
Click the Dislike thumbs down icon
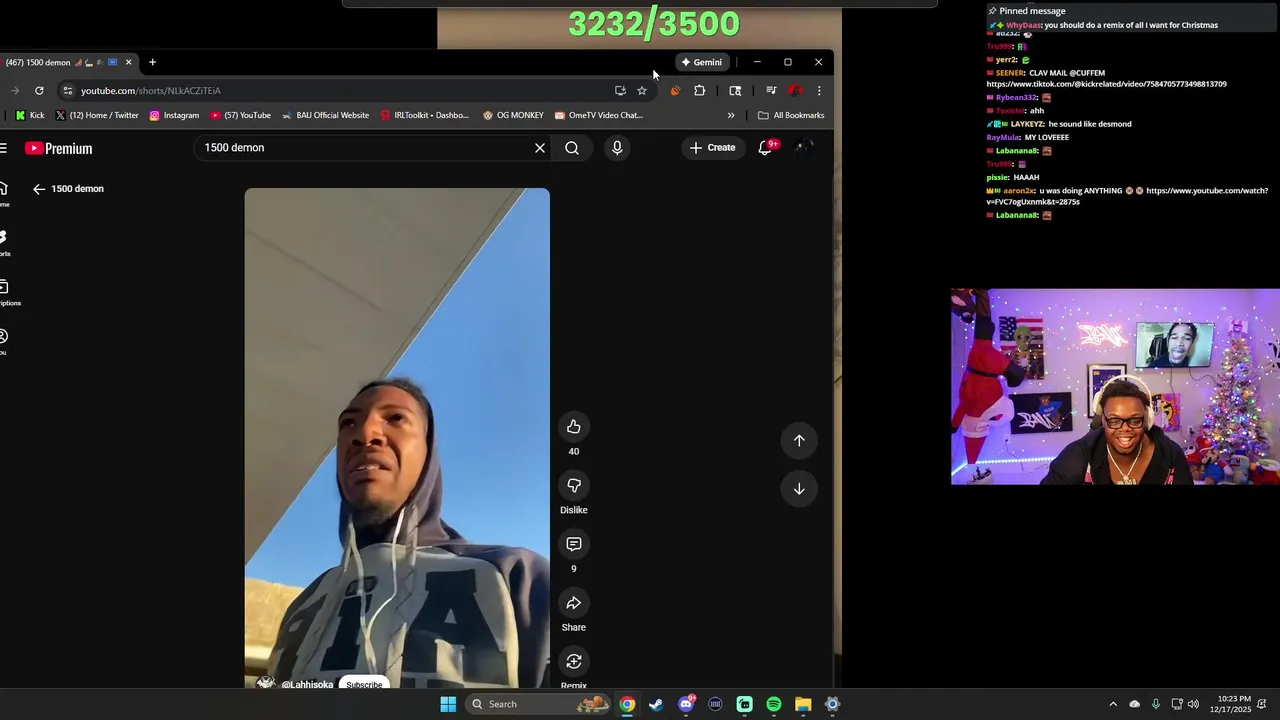(574, 486)
